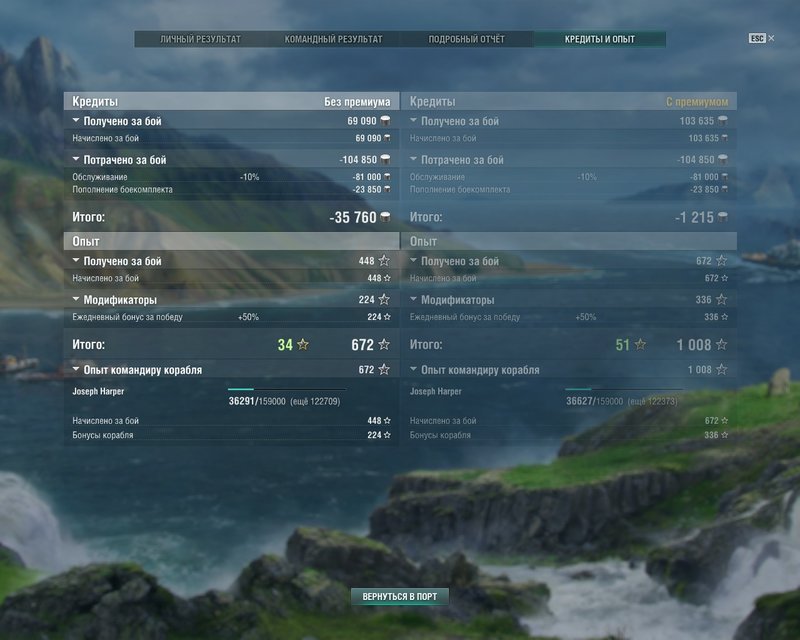800x640 pixels.
Task: Open Командный результат tab
Action: pos(333,39)
